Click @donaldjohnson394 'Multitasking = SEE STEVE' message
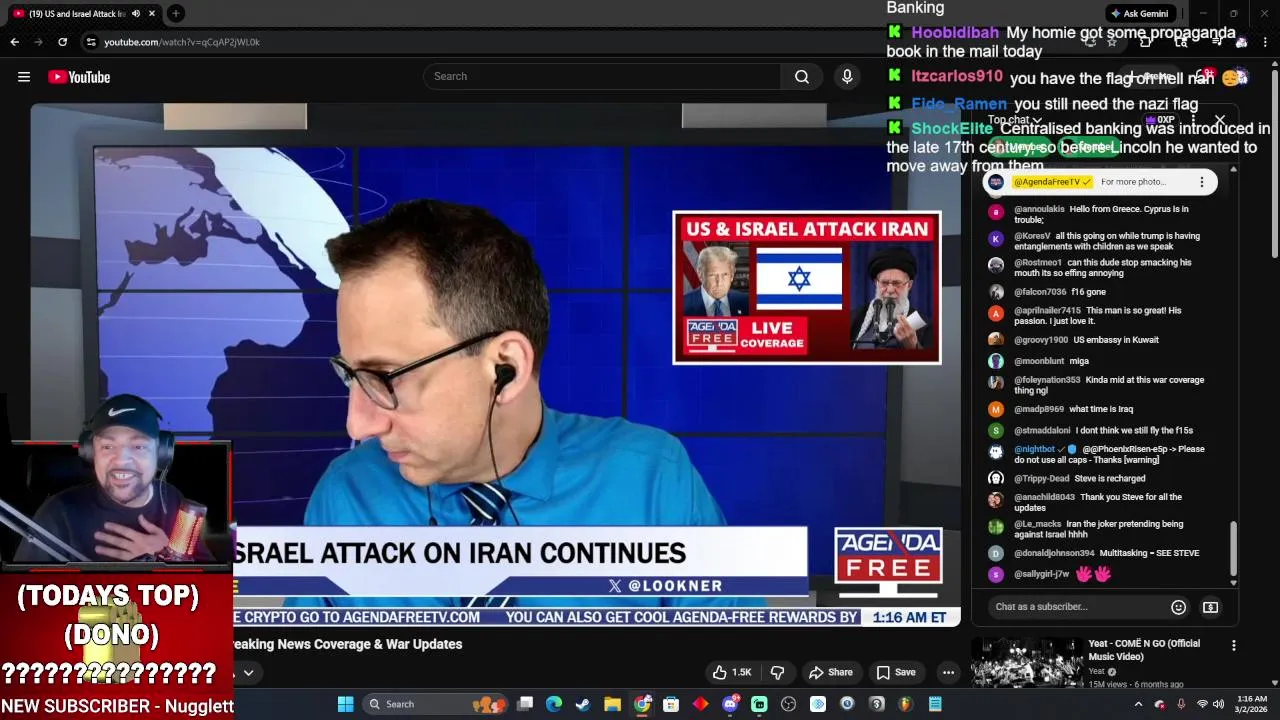This screenshot has height=720, width=1280. pos(1149,553)
